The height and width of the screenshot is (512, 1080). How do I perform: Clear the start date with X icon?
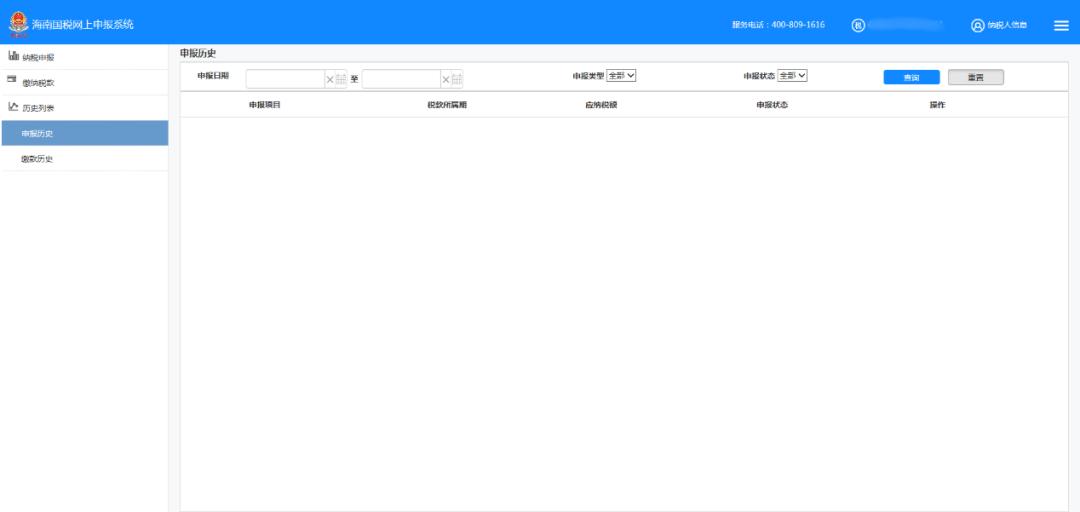pos(329,79)
